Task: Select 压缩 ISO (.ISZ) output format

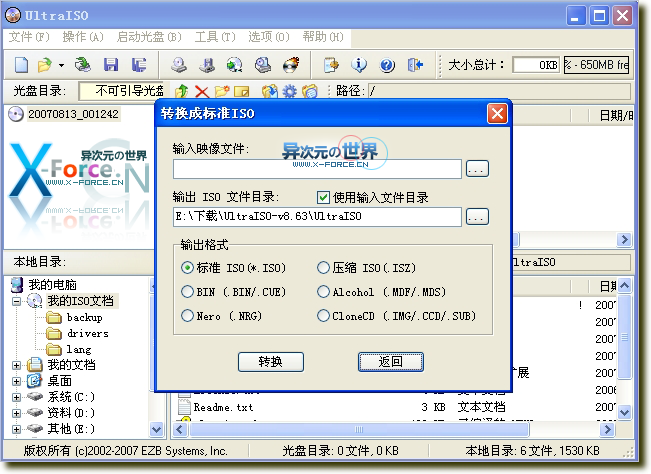Action: tap(323, 268)
